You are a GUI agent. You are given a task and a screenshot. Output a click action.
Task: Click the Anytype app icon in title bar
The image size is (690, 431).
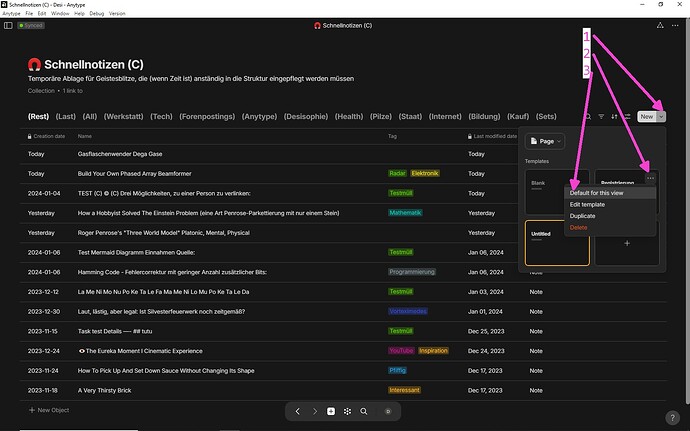pyautogui.click(x=4, y=4)
